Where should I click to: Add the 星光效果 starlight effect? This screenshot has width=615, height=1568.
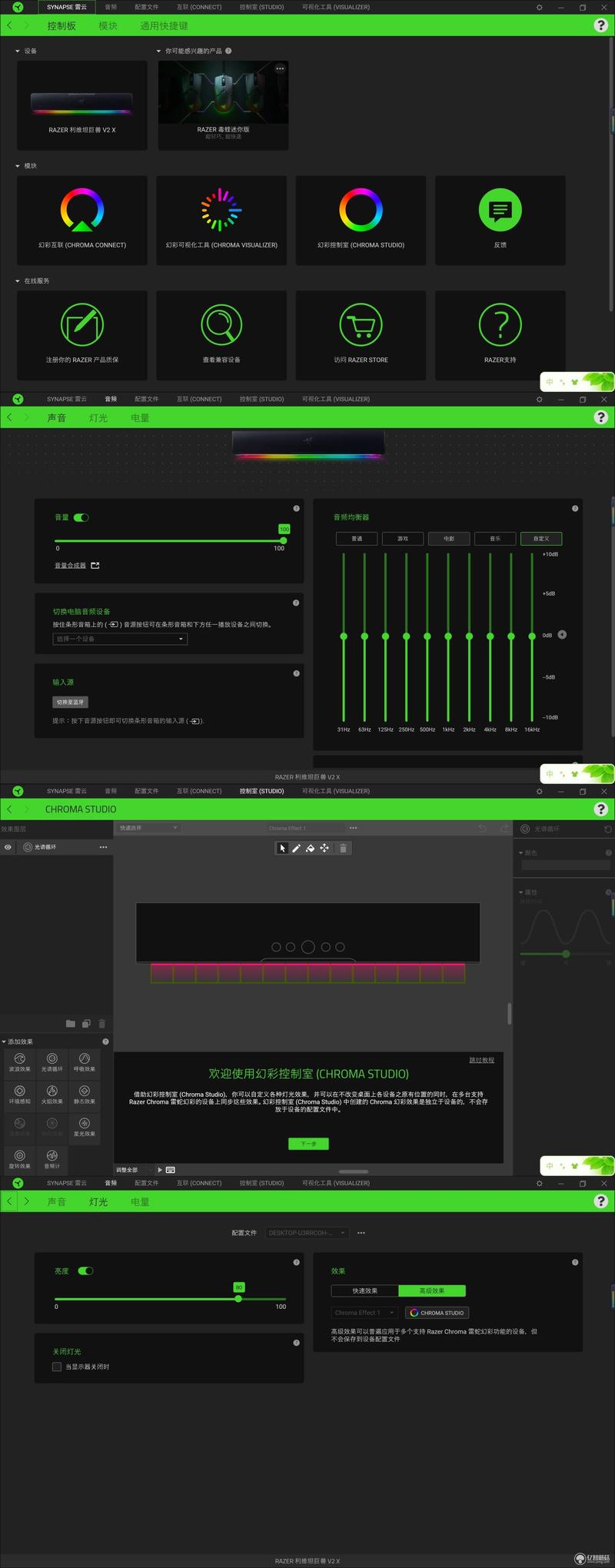click(x=85, y=1128)
